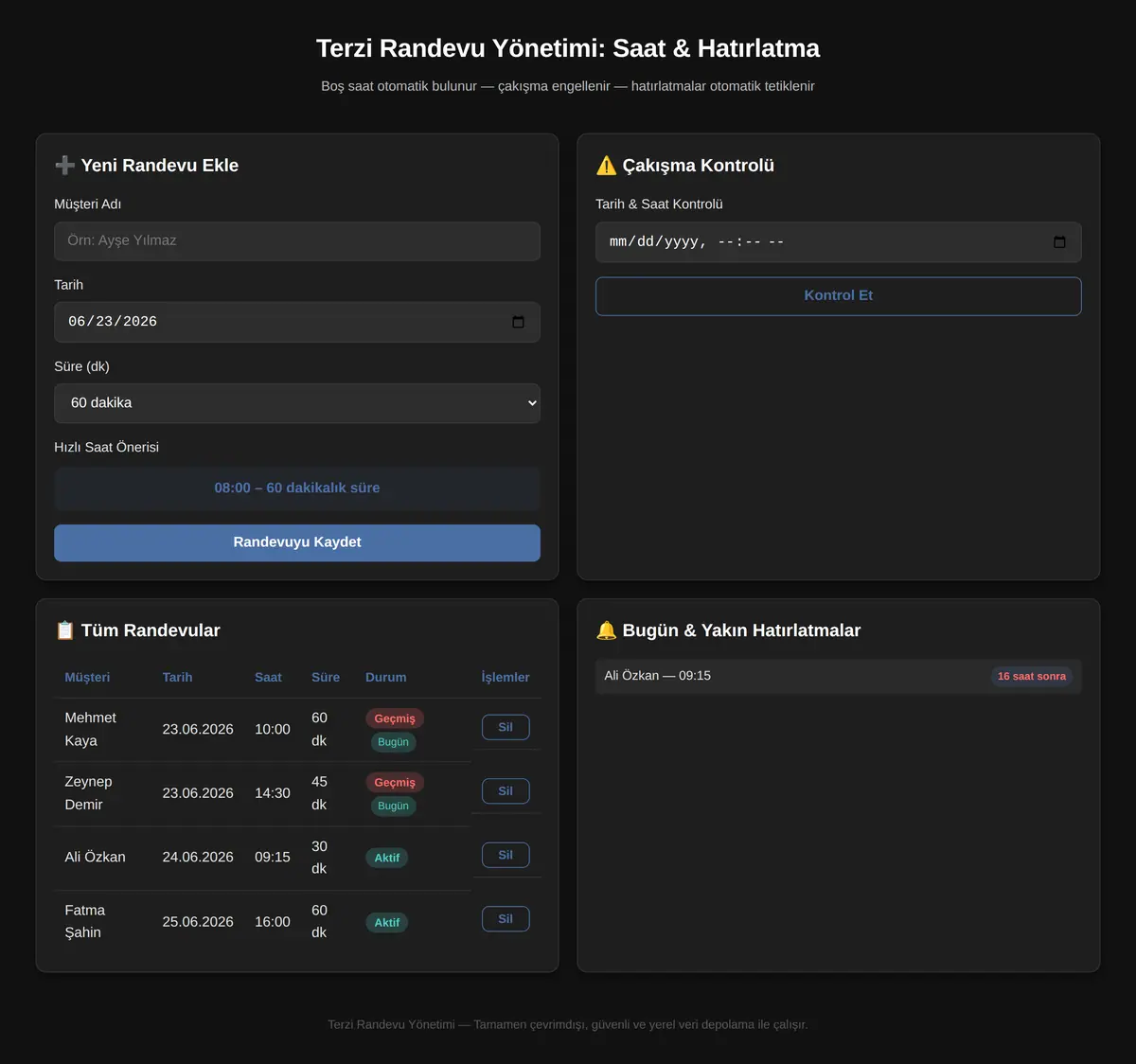Click the customer name Fatma Şahin
Screen dimensions: 1136x1064
point(85,921)
